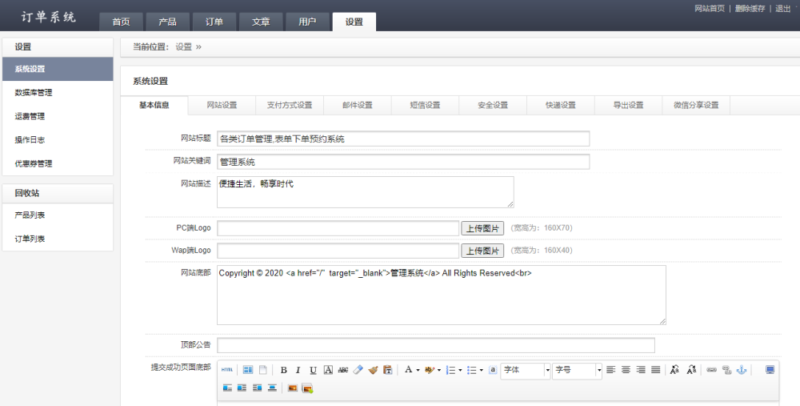Click second image layout icon in lower row

click(x=242, y=388)
